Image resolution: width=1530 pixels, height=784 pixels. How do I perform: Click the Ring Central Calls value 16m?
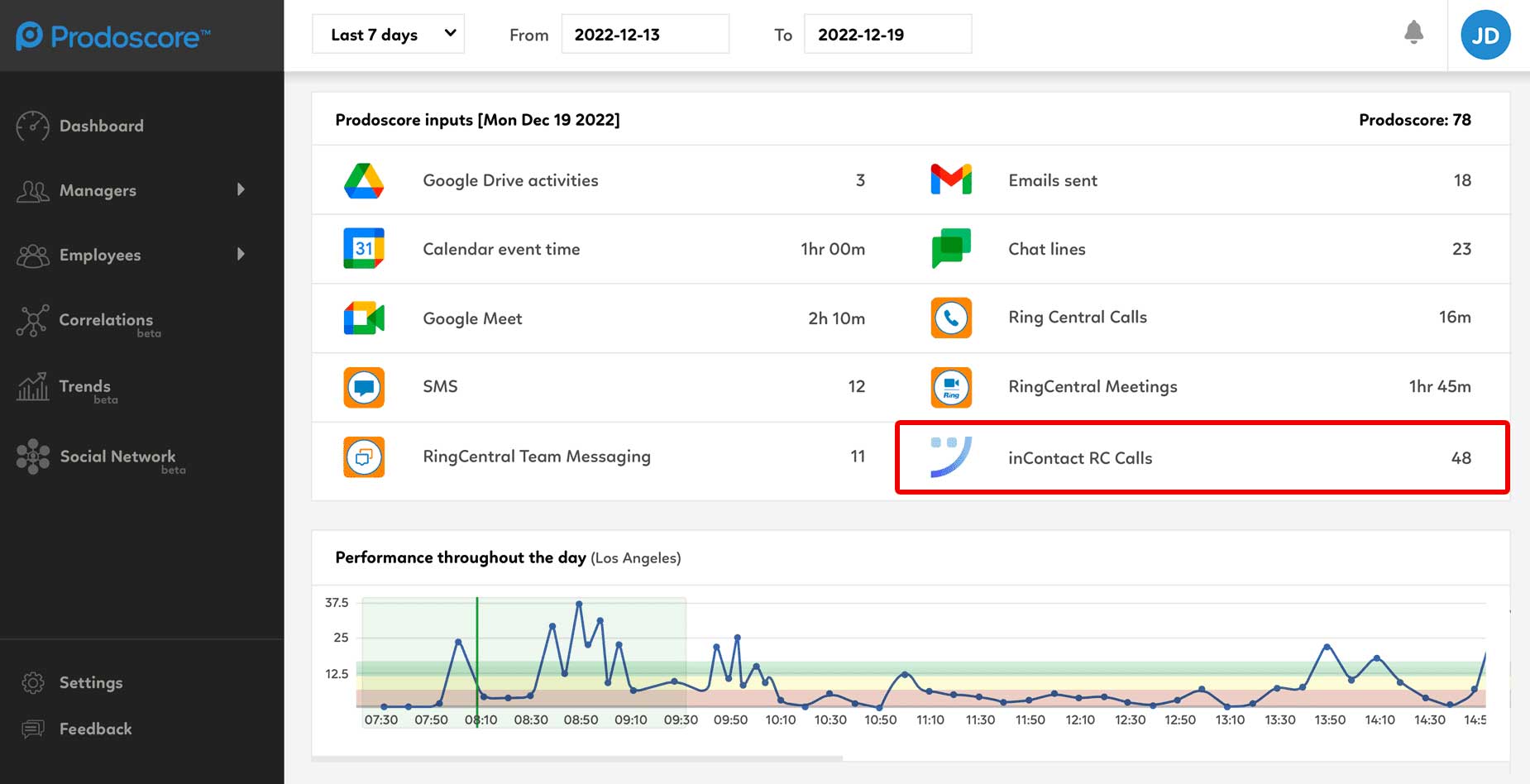click(1455, 317)
